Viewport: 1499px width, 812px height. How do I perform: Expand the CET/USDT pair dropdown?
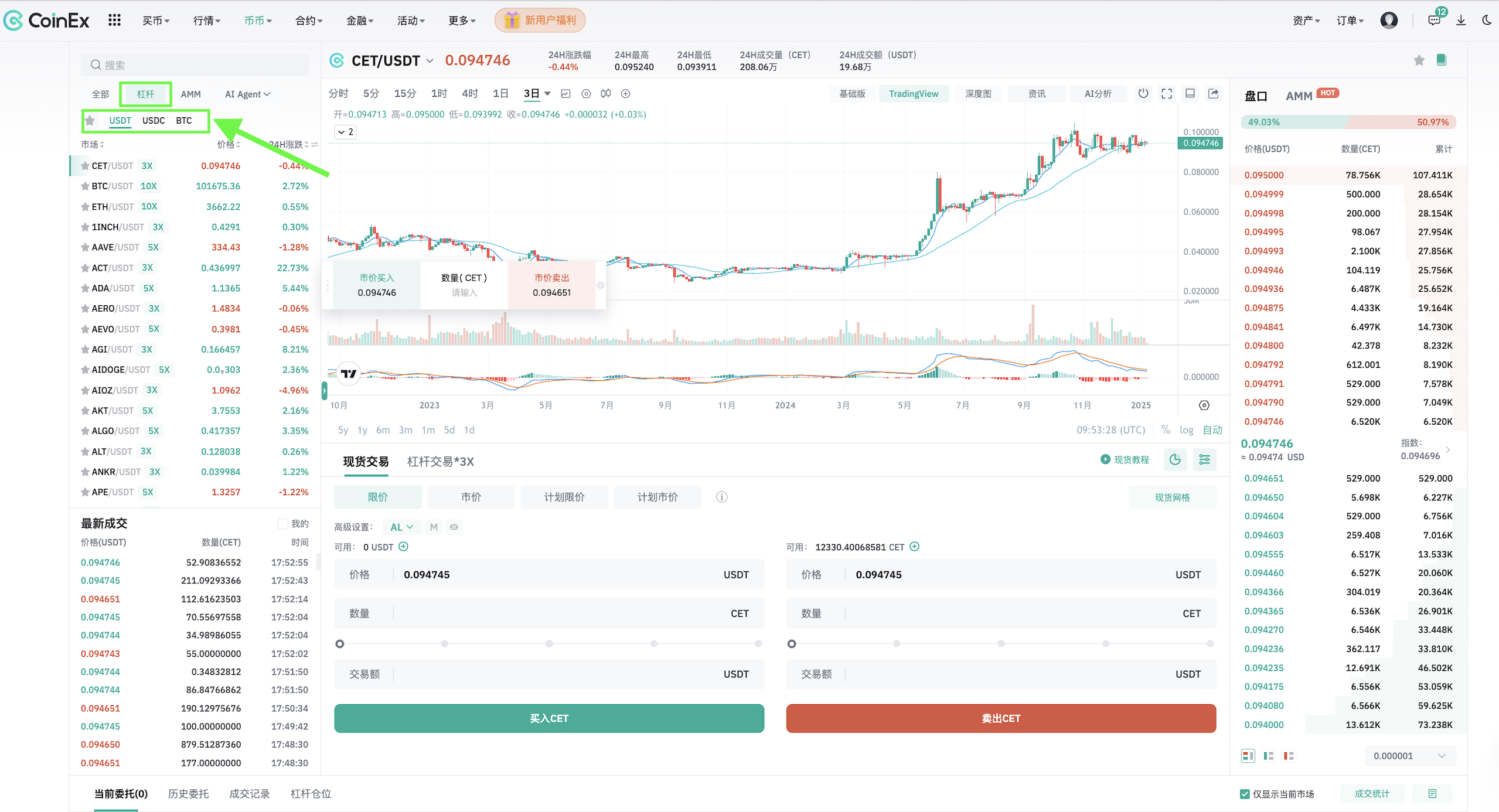click(430, 61)
